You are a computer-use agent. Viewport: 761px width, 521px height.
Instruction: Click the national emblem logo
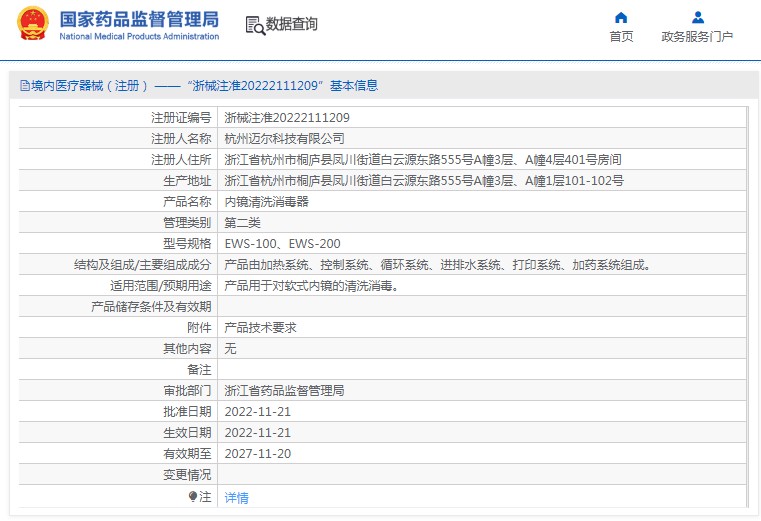(x=33, y=23)
